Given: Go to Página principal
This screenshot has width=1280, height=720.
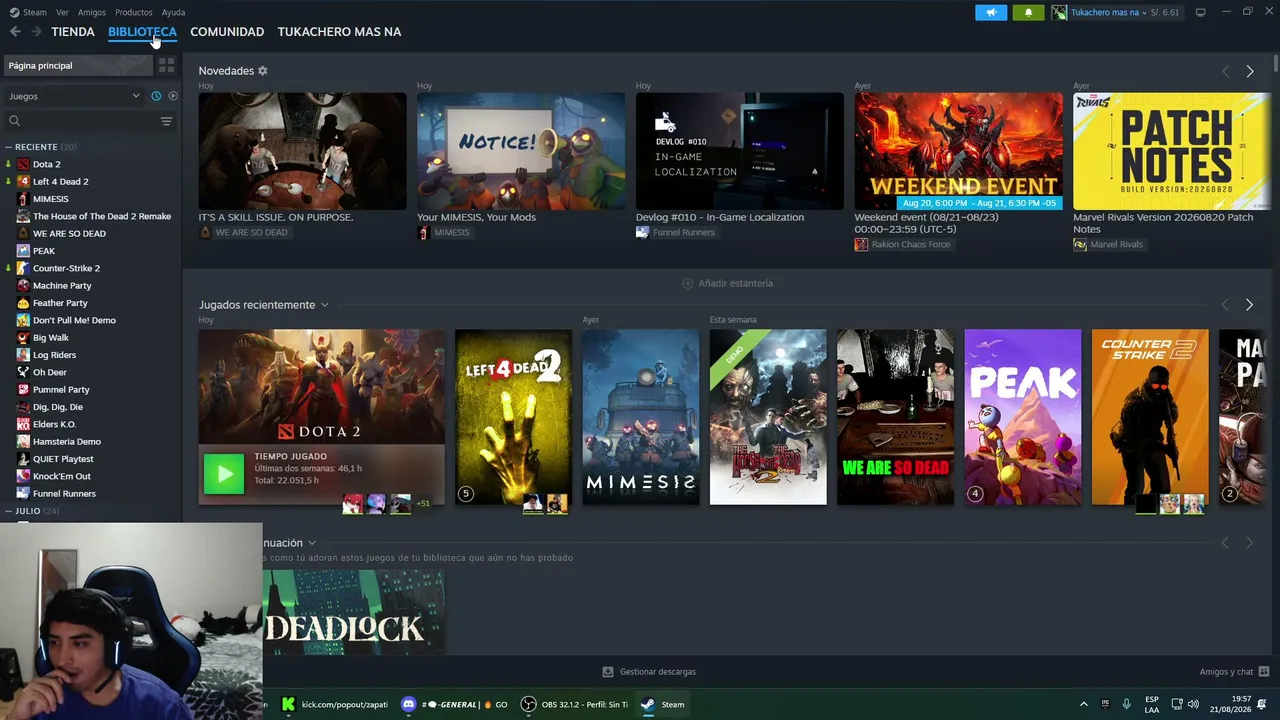Looking at the screenshot, I should [x=76, y=65].
